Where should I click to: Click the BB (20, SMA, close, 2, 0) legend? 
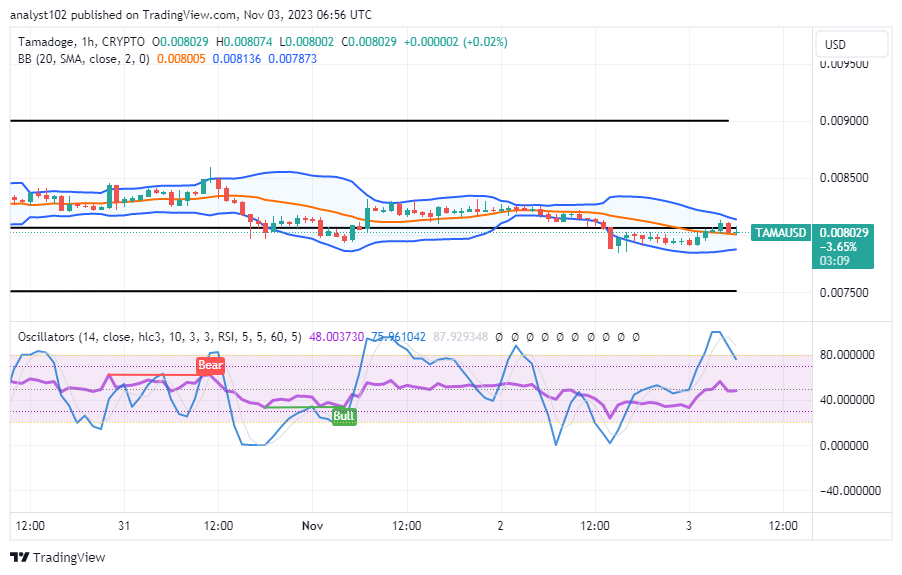pos(83,59)
